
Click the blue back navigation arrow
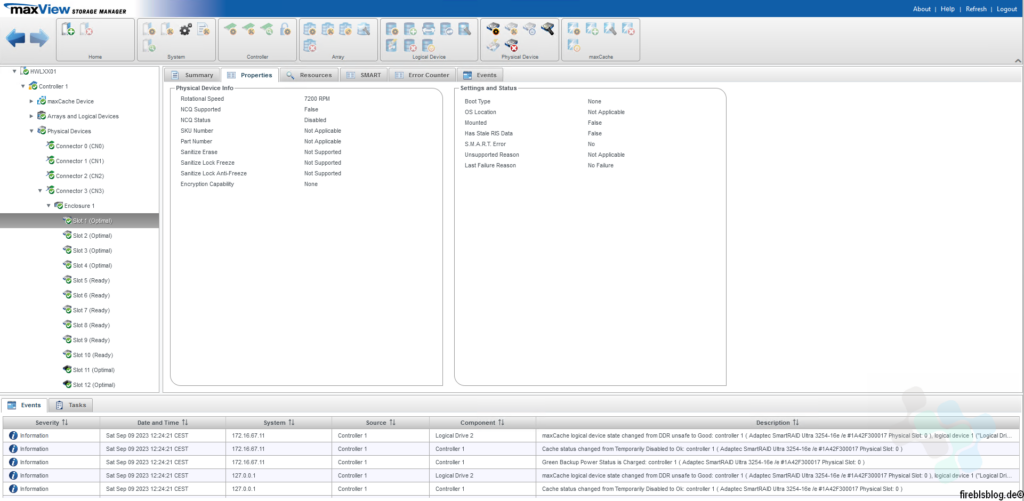(16, 38)
